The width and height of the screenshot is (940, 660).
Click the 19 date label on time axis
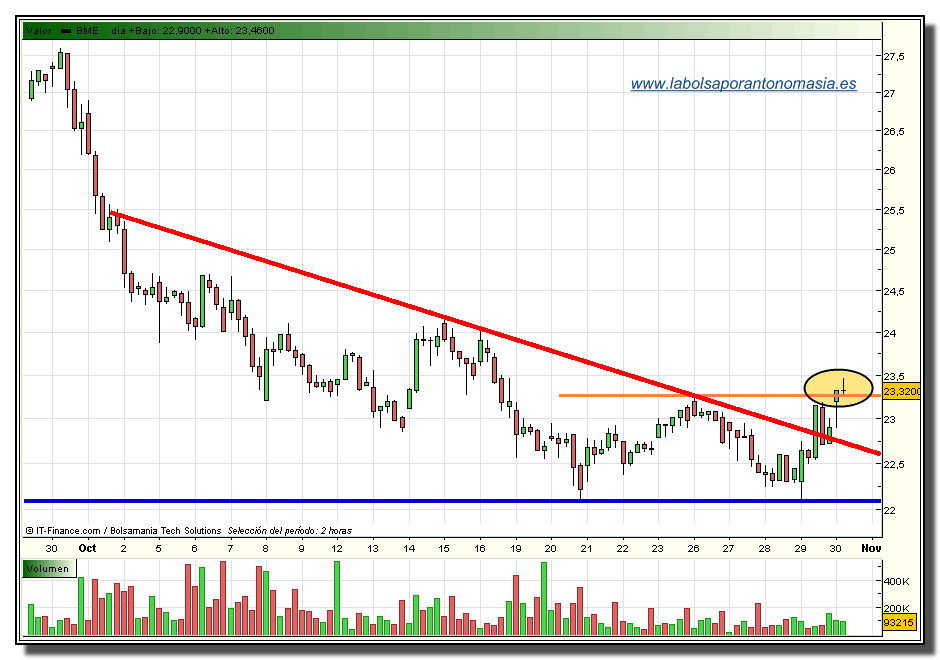point(516,548)
